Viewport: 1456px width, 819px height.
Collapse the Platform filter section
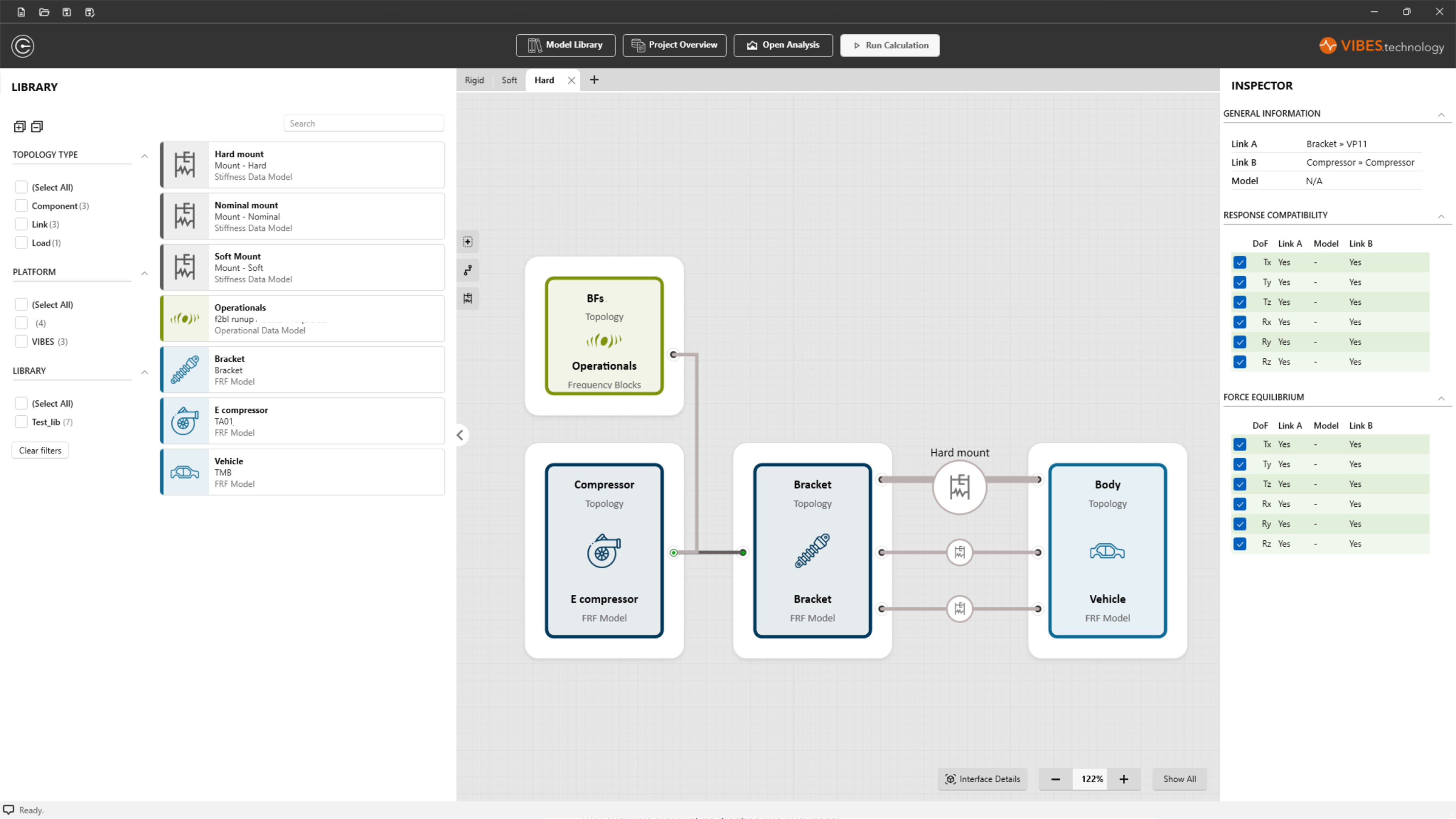(x=145, y=273)
